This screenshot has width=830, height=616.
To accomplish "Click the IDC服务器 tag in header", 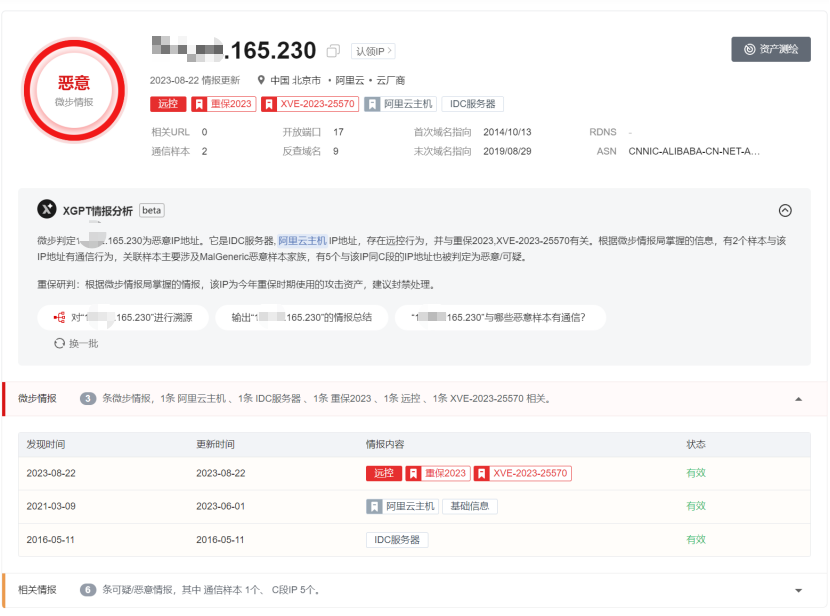I will click(x=473, y=103).
